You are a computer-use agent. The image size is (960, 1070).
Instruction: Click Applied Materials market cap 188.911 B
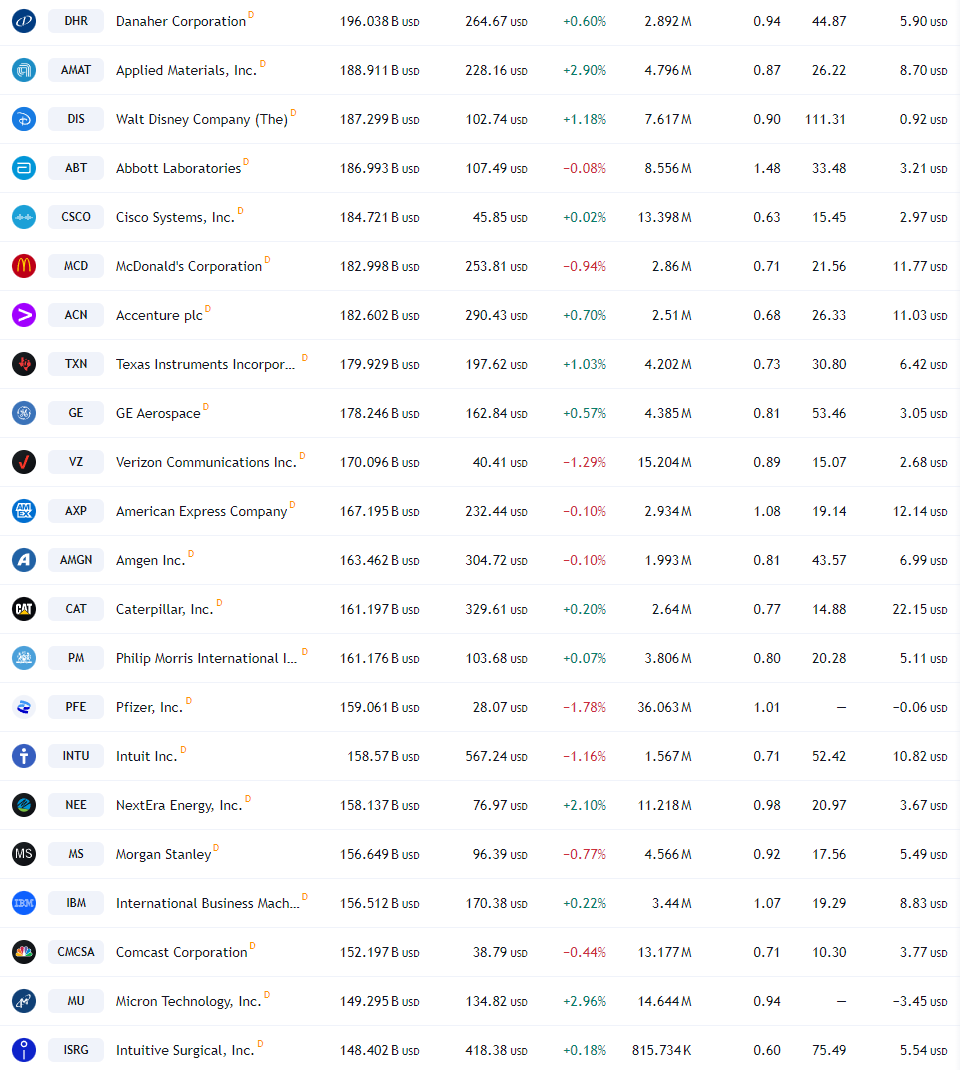point(379,70)
